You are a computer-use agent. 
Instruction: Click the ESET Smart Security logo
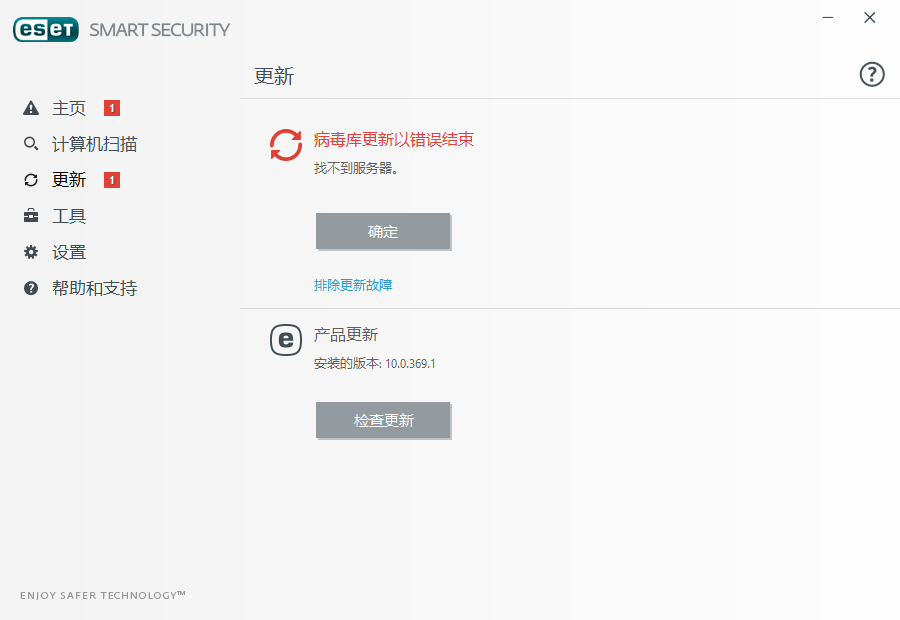click(121, 30)
